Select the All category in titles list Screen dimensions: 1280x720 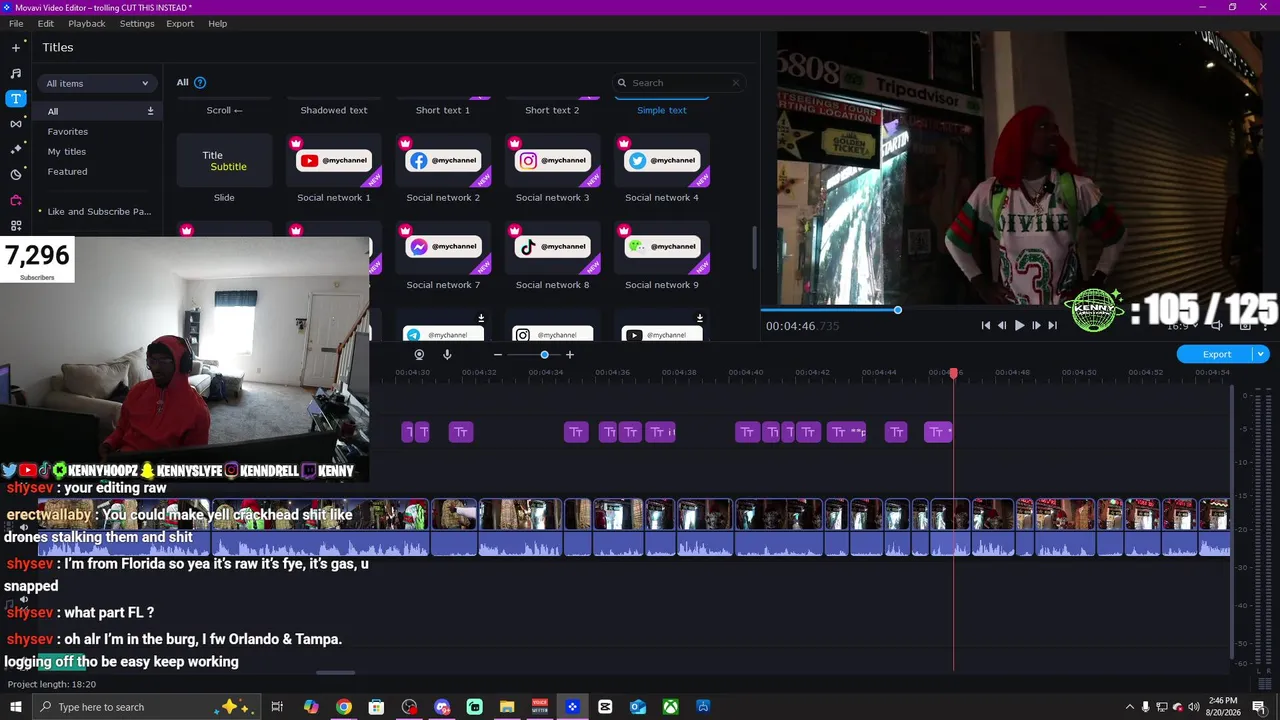pyautogui.click(x=97, y=111)
